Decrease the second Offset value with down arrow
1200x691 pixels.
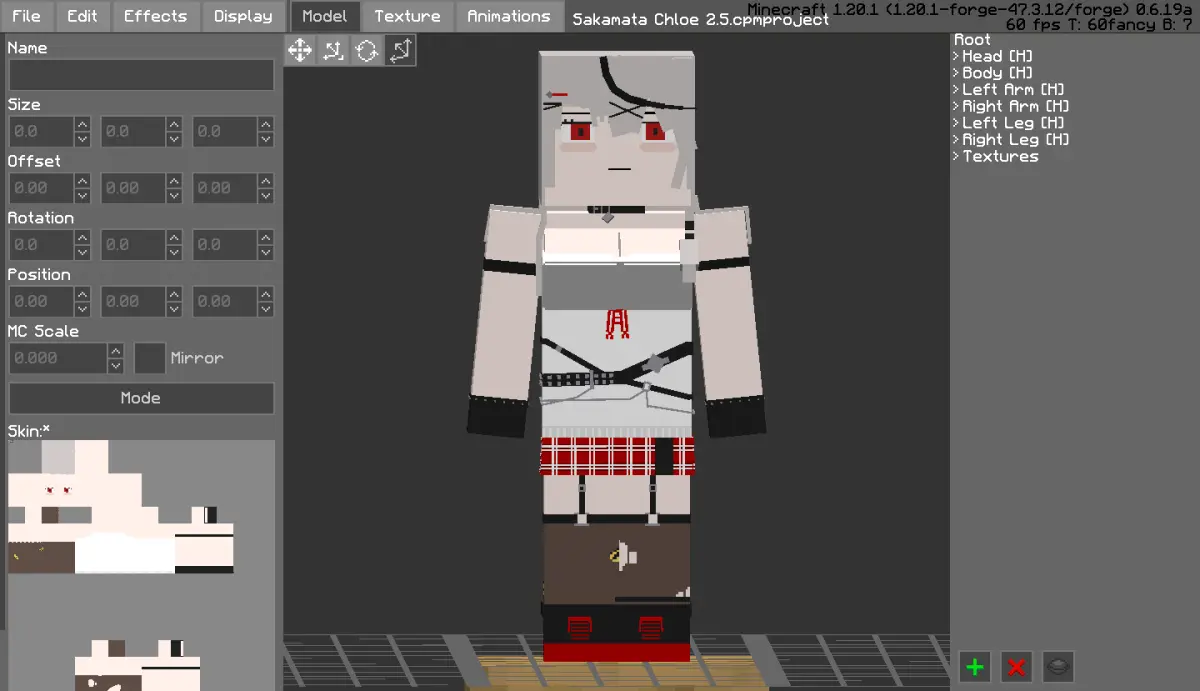click(x=175, y=196)
